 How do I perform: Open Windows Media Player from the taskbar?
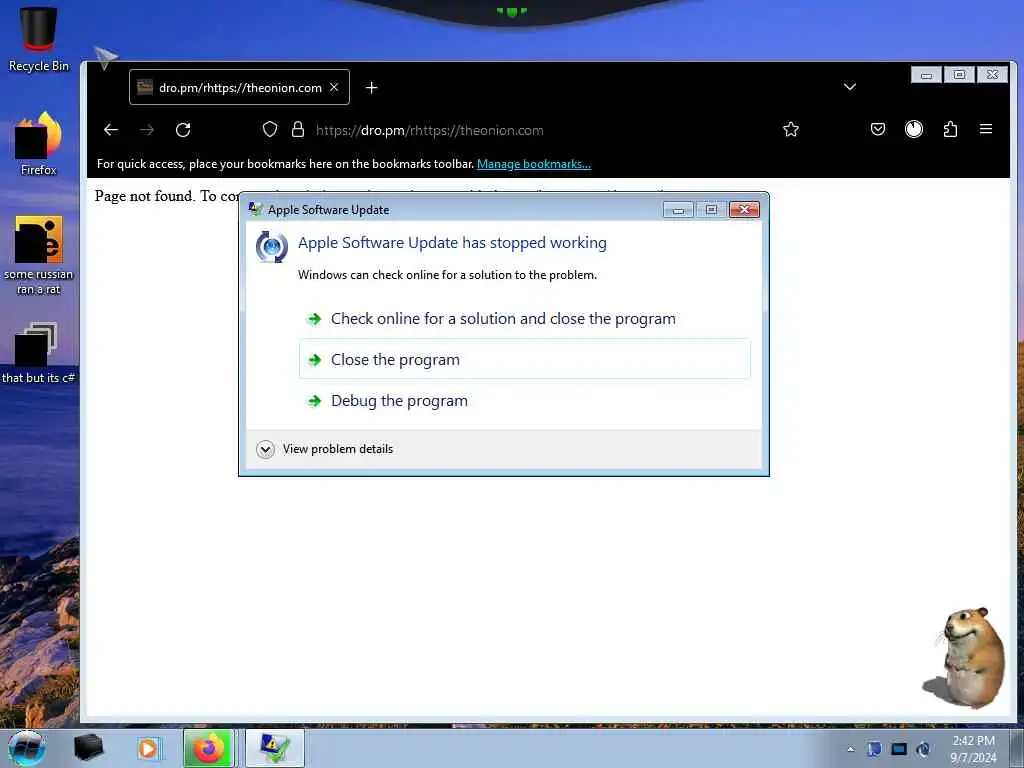point(148,748)
